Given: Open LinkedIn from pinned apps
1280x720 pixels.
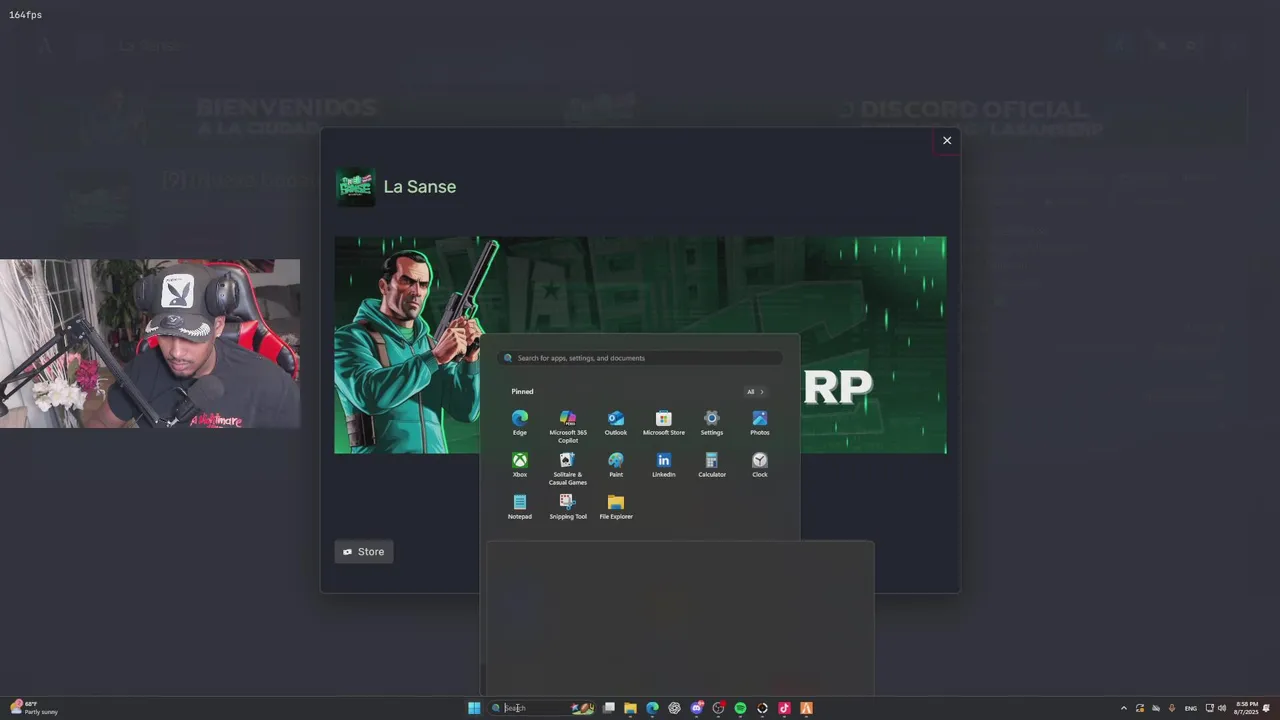Looking at the screenshot, I should click(x=664, y=465).
